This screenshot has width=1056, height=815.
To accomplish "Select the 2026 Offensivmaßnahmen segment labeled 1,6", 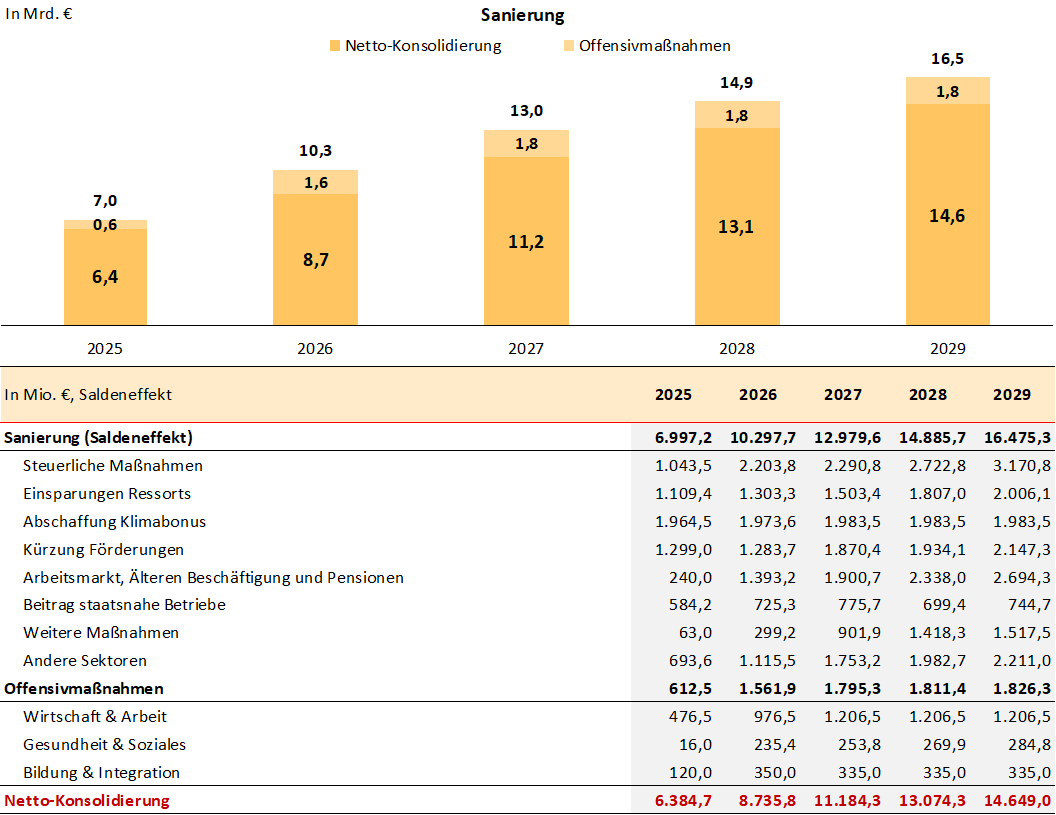I will [x=315, y=182].
